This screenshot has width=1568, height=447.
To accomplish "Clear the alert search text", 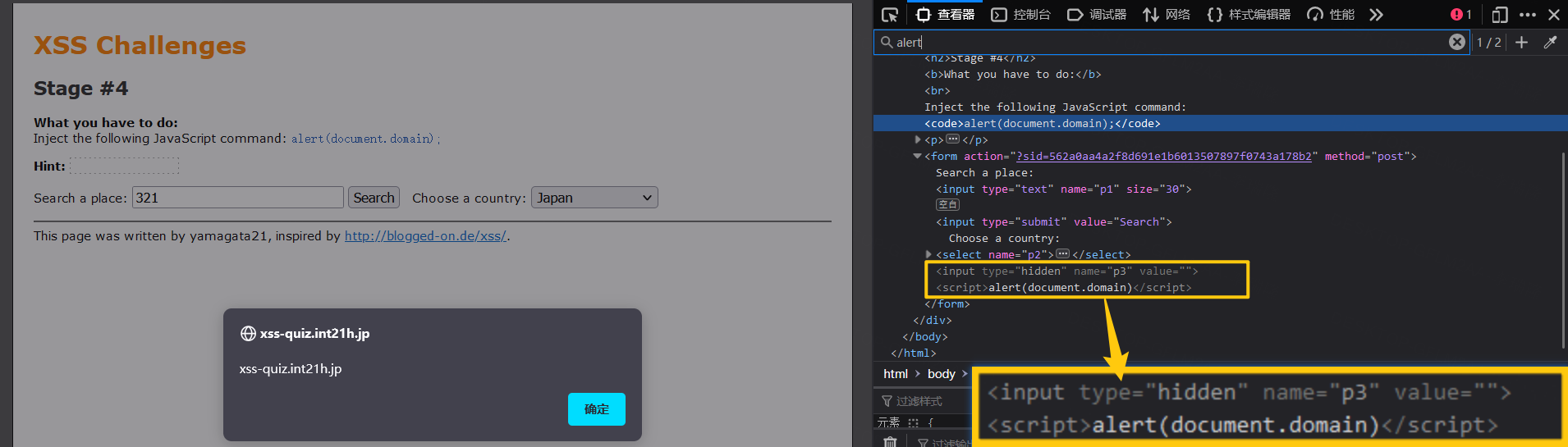I will click(1456, 42).
